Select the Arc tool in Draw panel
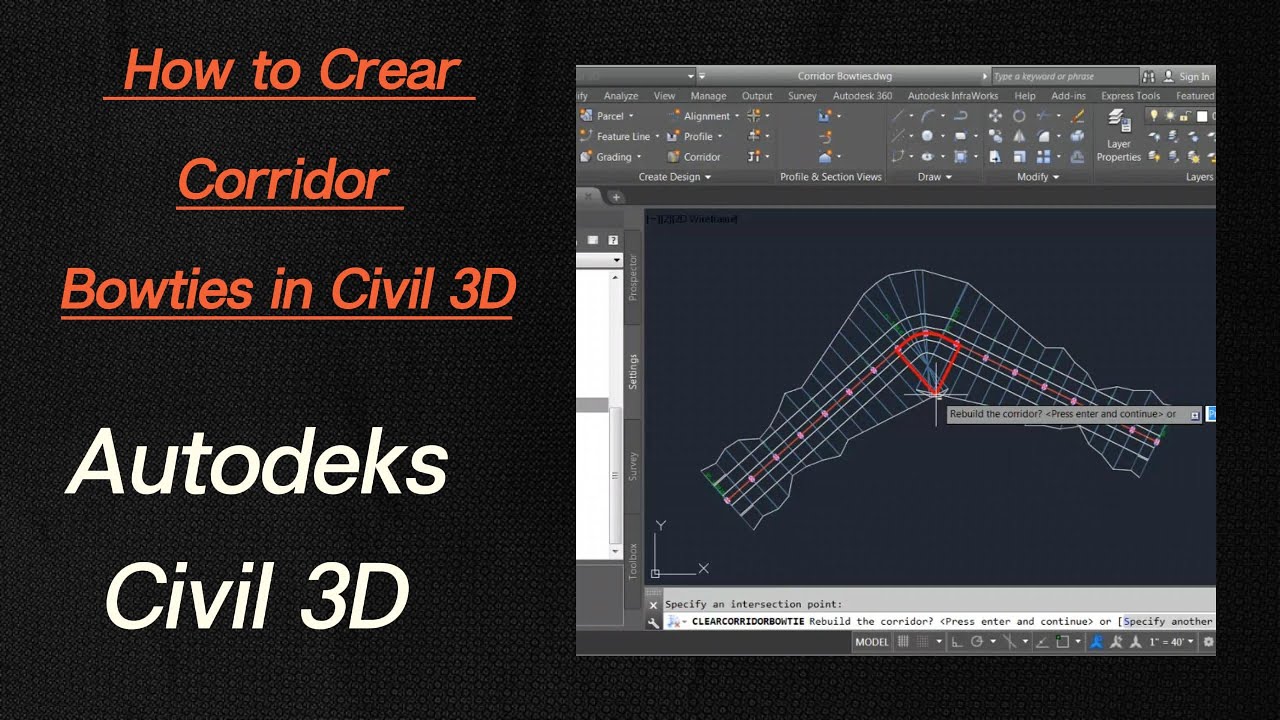This screenshot has height=720, width=1280. (928, 116)
